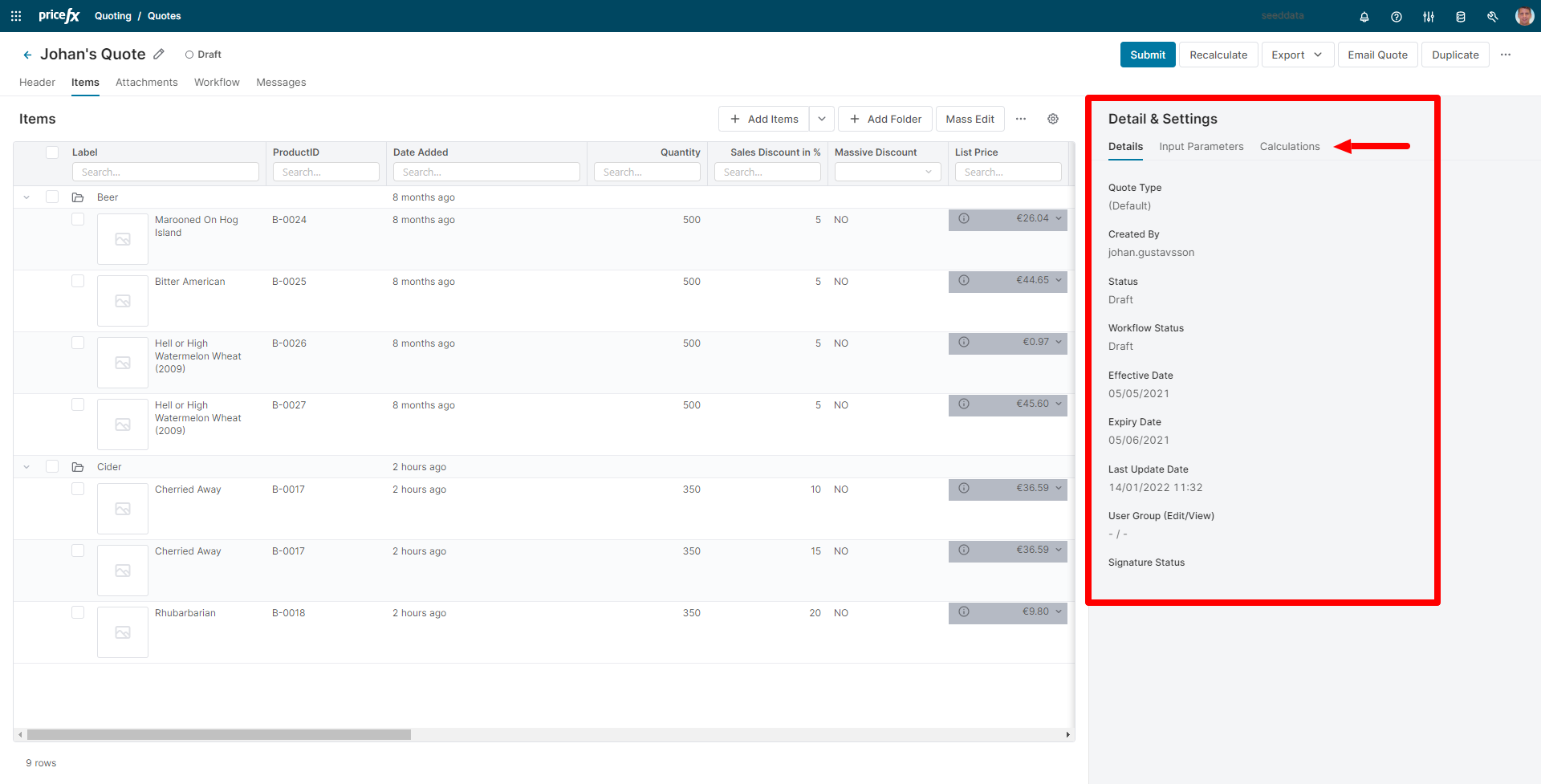Click the horizontal scrollbar of items table

pos(218,734)
